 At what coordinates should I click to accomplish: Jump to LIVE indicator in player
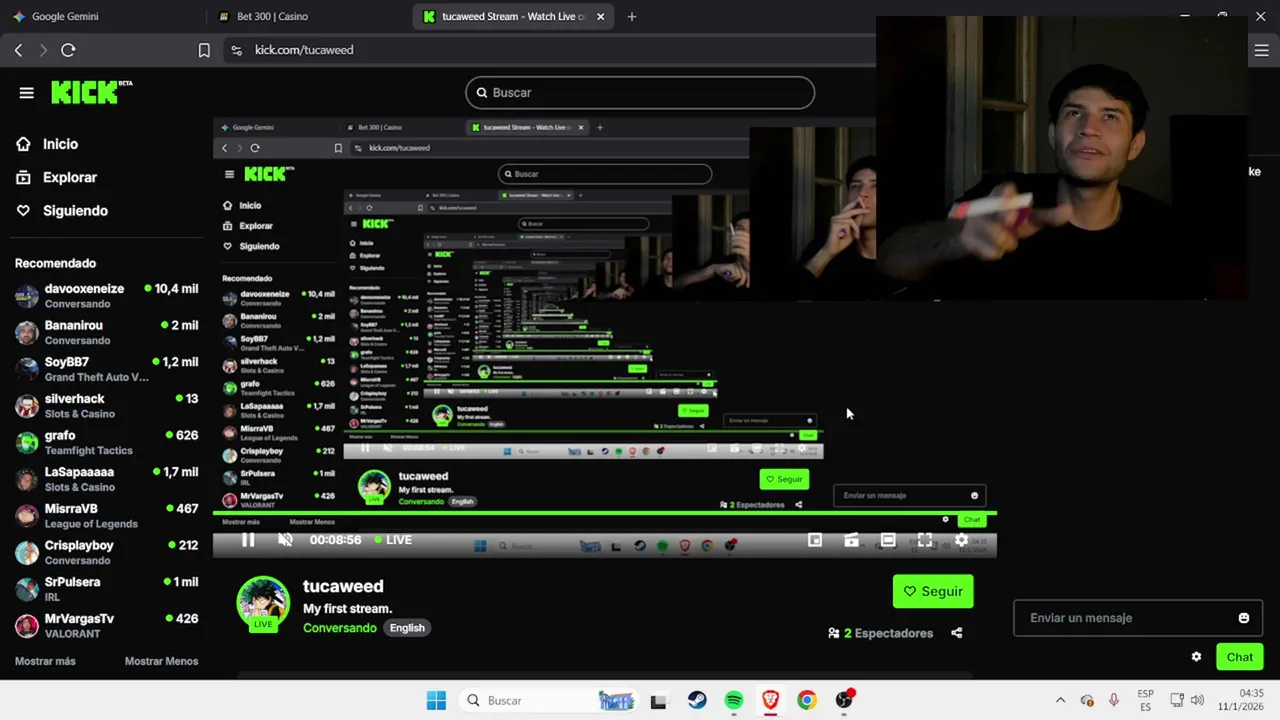click(x=393, y=540)
